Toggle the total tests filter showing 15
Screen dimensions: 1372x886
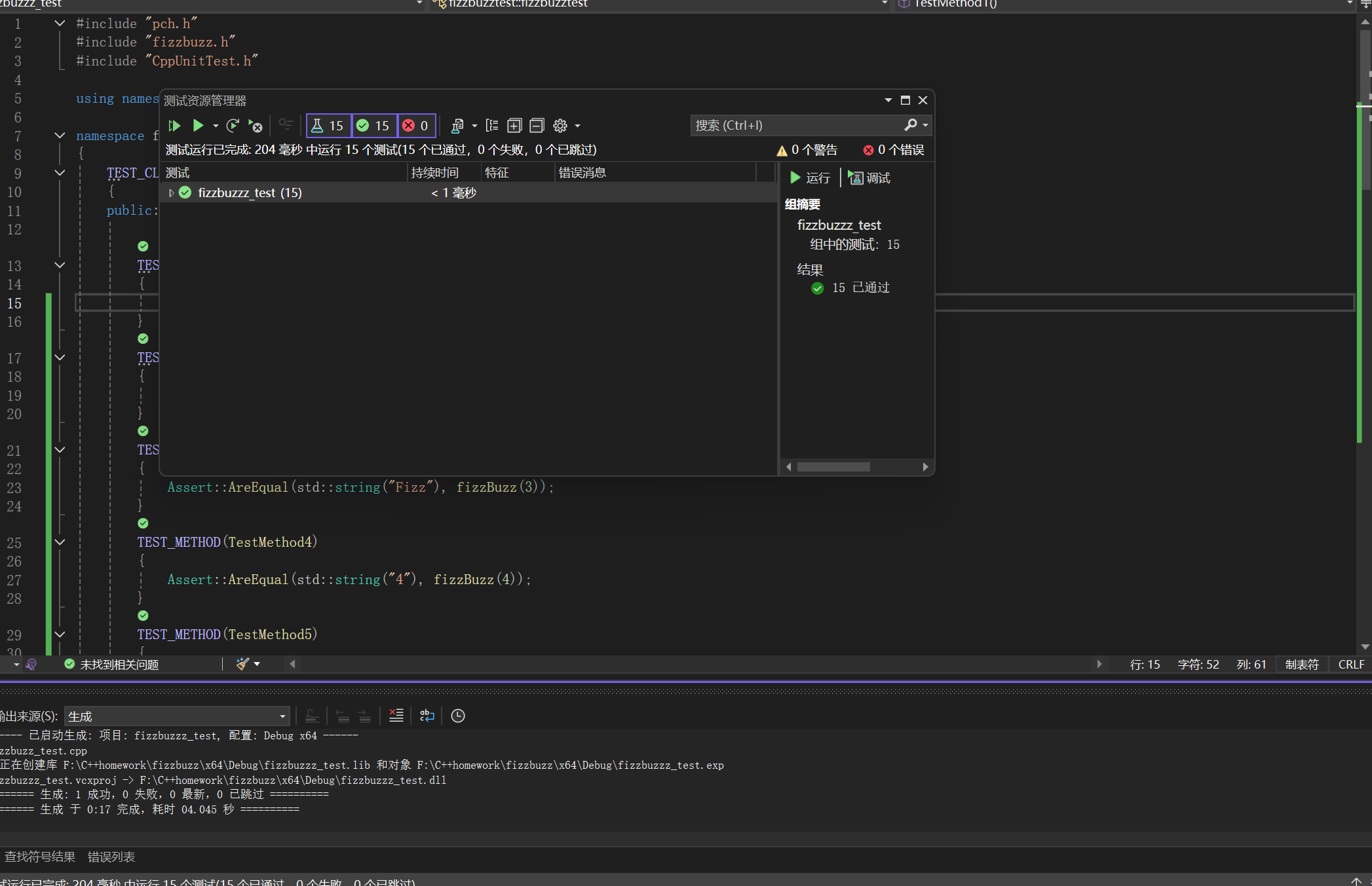329,125
